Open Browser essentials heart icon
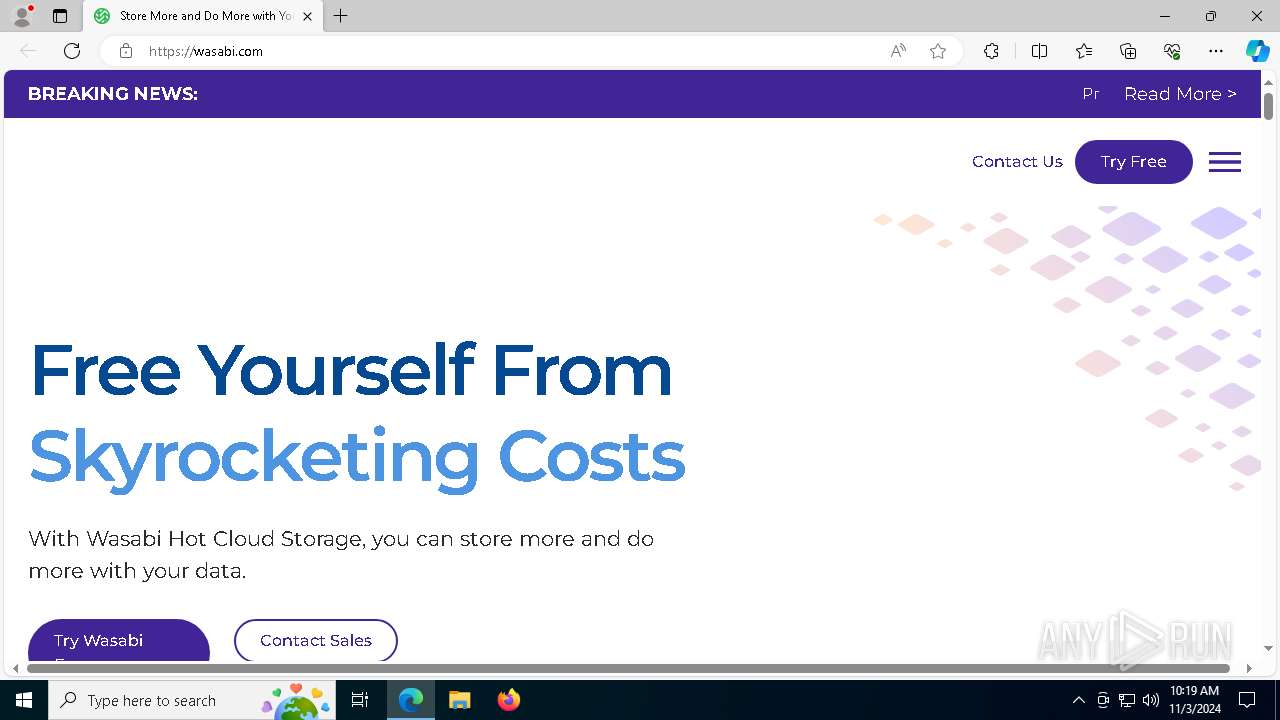The image size is (1280, 720). tap(1172, 51)
